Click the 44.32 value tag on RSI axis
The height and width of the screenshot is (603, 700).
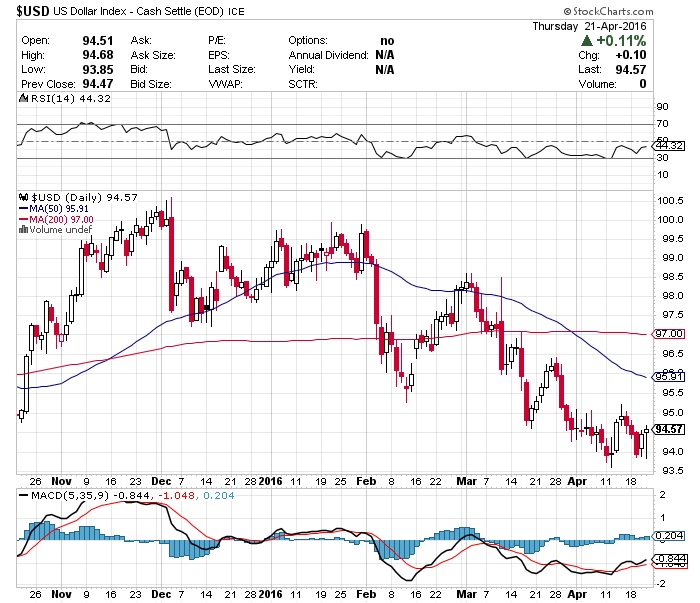pyautogui.click(x=670, y=146)
